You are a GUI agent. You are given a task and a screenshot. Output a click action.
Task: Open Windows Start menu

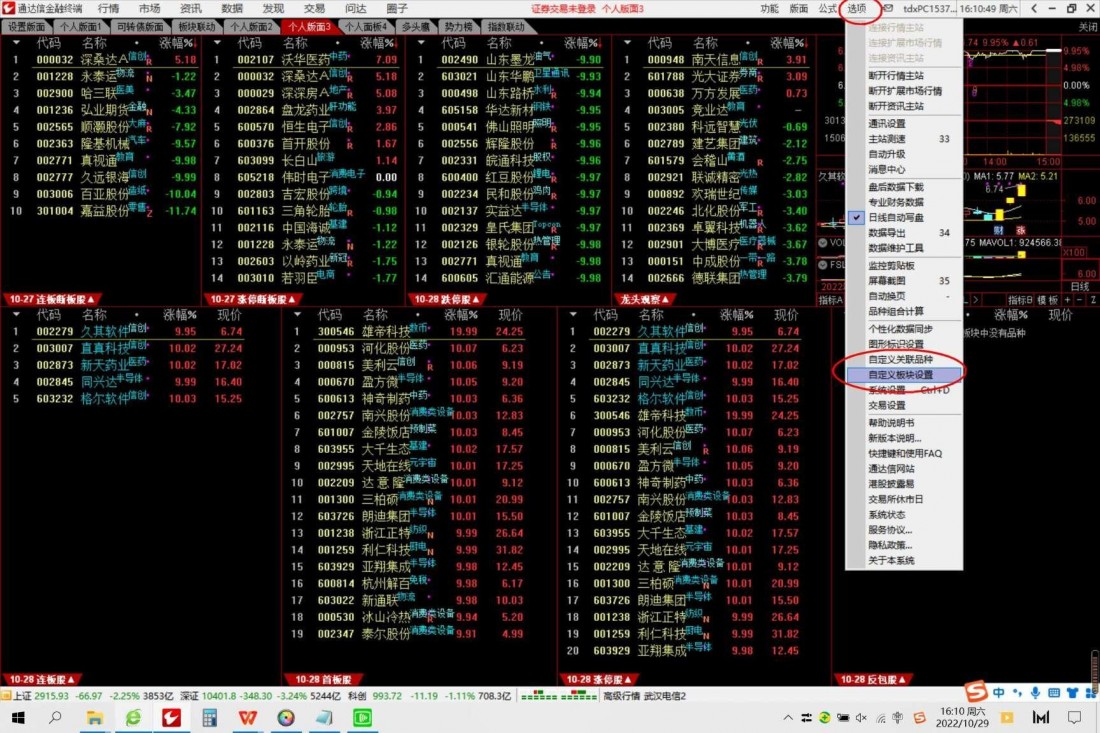point(18,718)
